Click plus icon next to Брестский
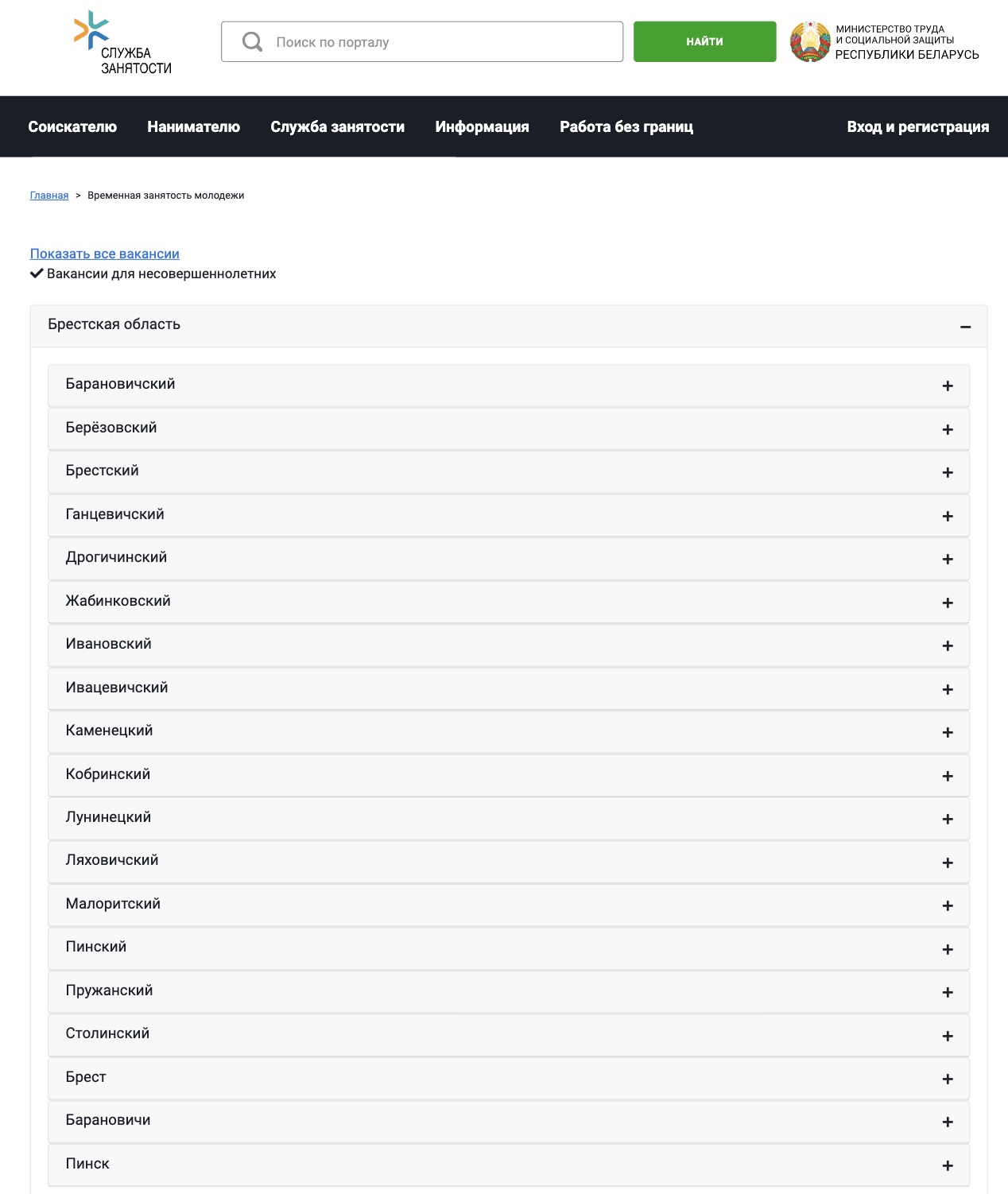Image resolution: width=1008 pixels, height=1194 pixels. tap(947, 473)
